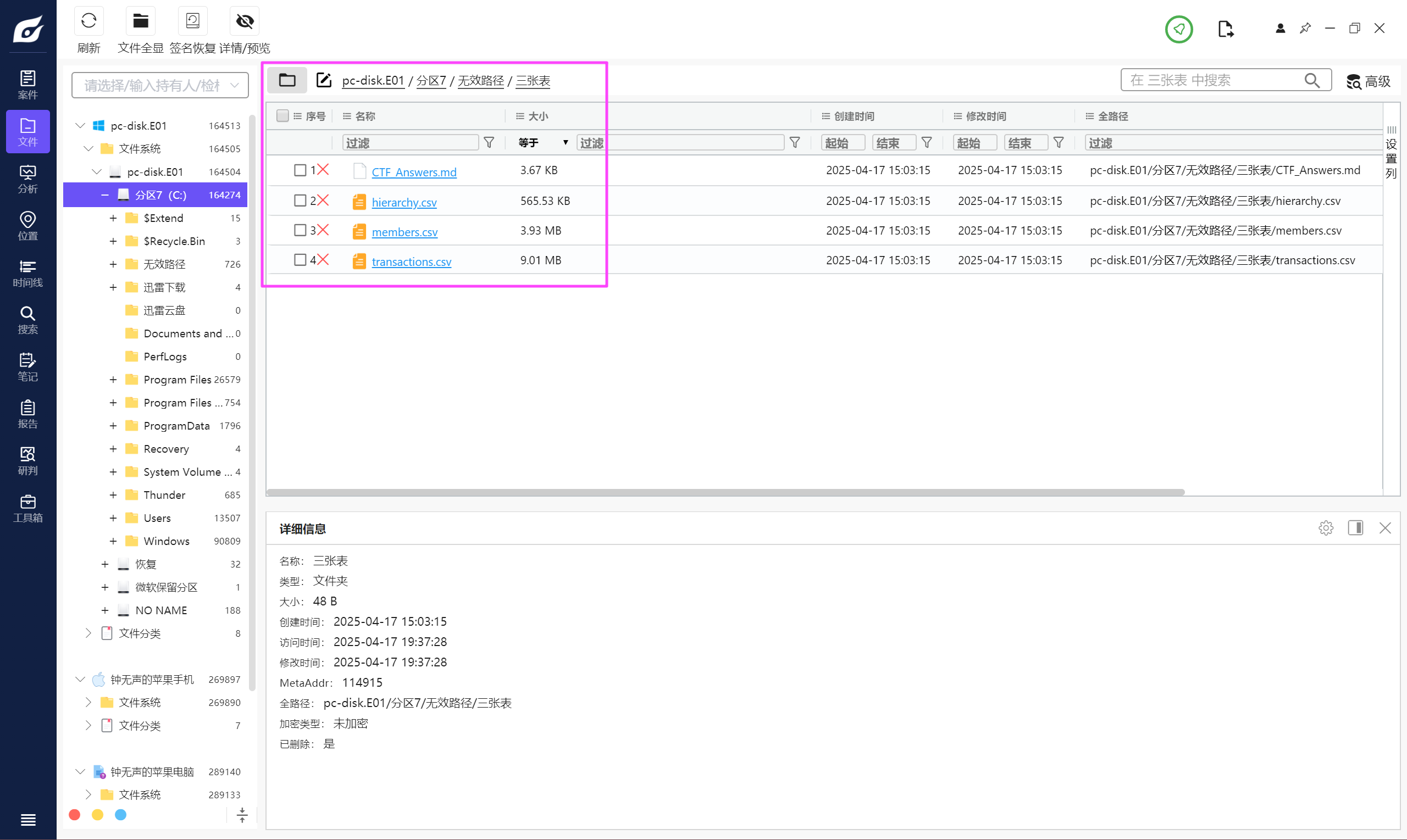Collapse the top pc-disk.E01 tree node

[x=80, y=126]
